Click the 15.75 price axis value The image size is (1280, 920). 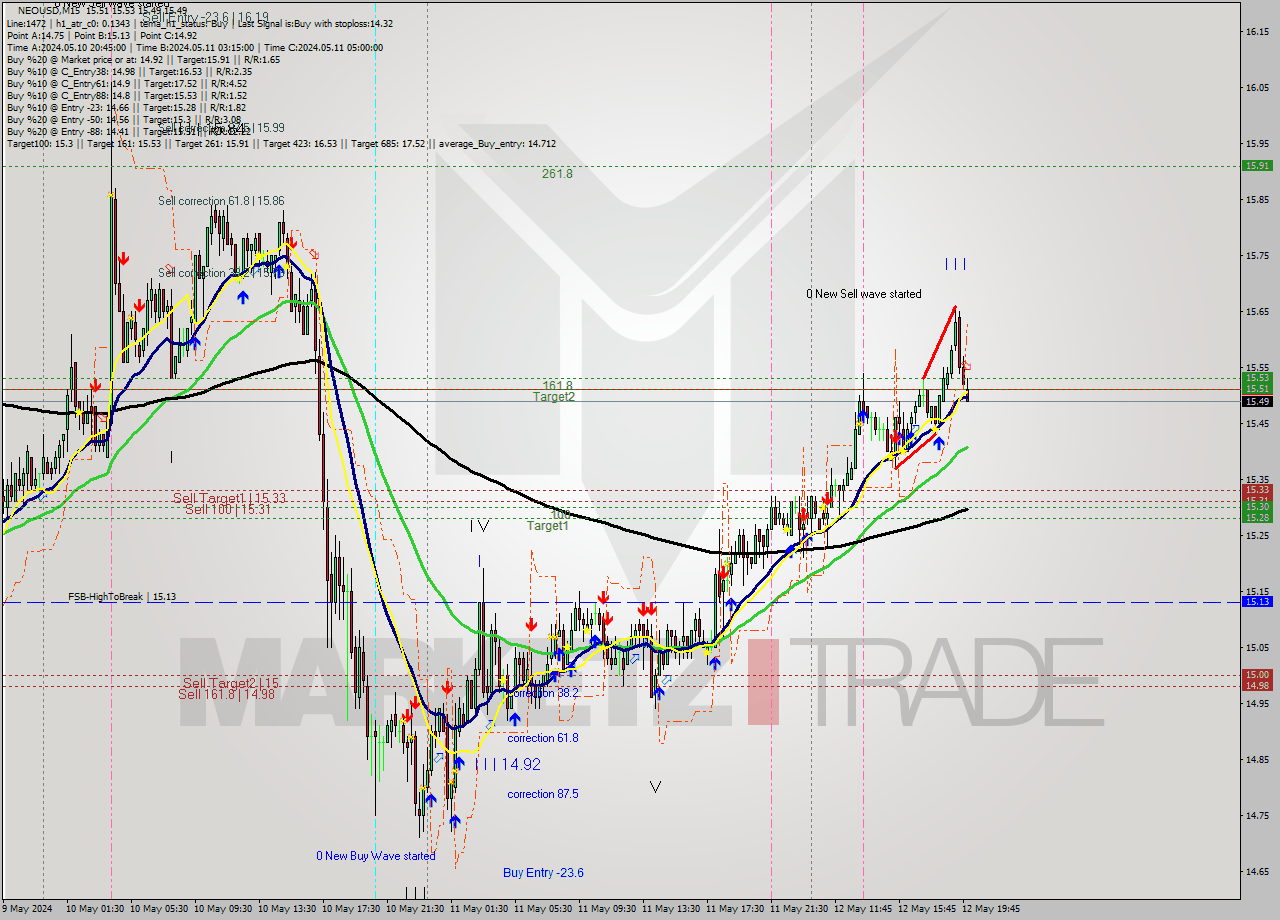1257,256
